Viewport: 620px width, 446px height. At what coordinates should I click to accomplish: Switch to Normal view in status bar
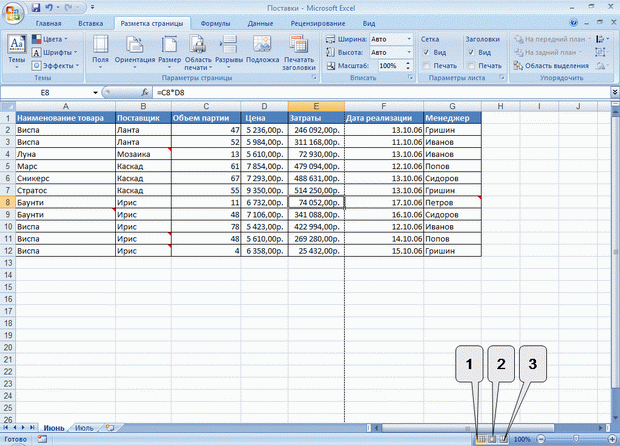[481, 439]
